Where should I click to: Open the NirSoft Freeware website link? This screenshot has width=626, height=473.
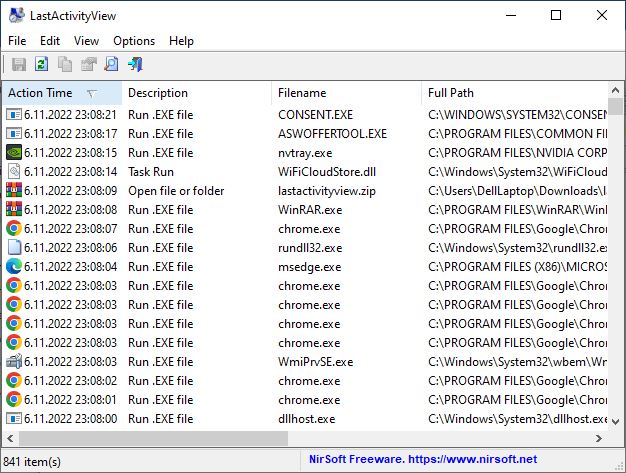[423, 459]
